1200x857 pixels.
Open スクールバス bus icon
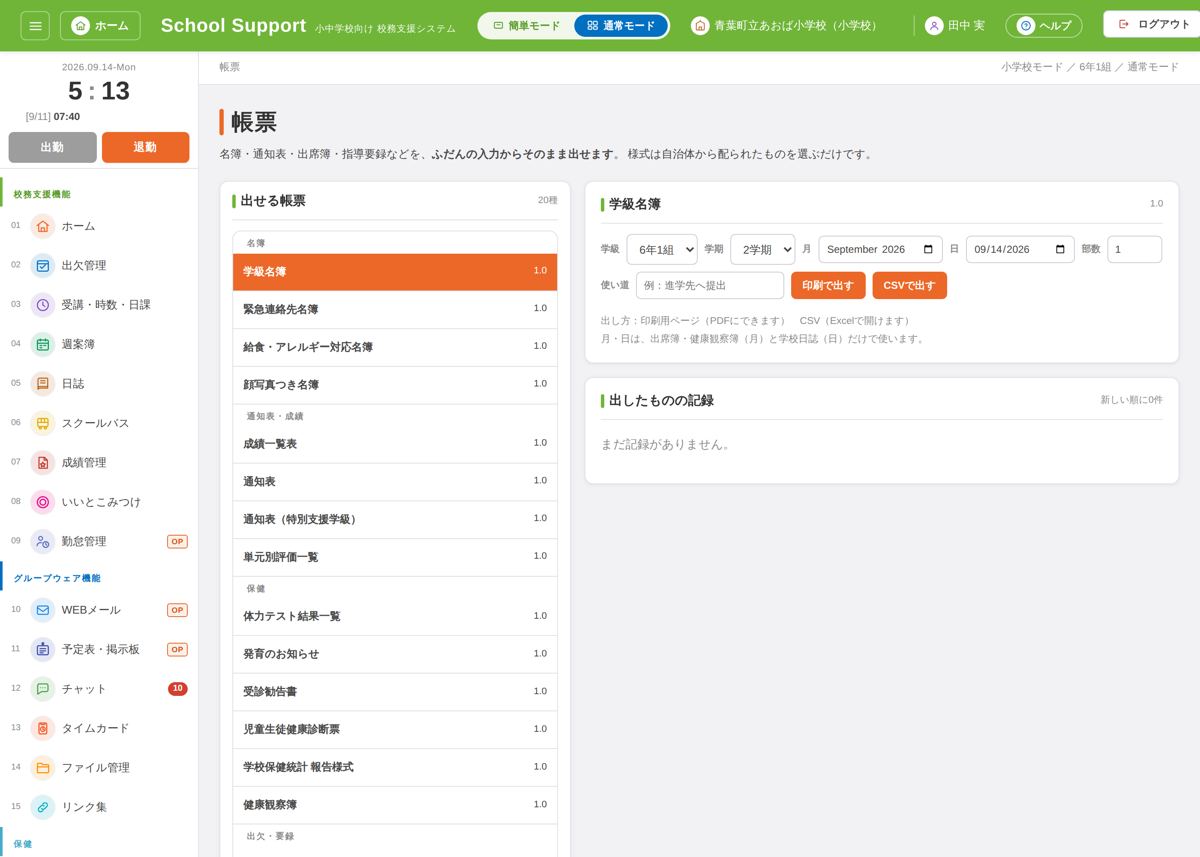coord(42,423)
